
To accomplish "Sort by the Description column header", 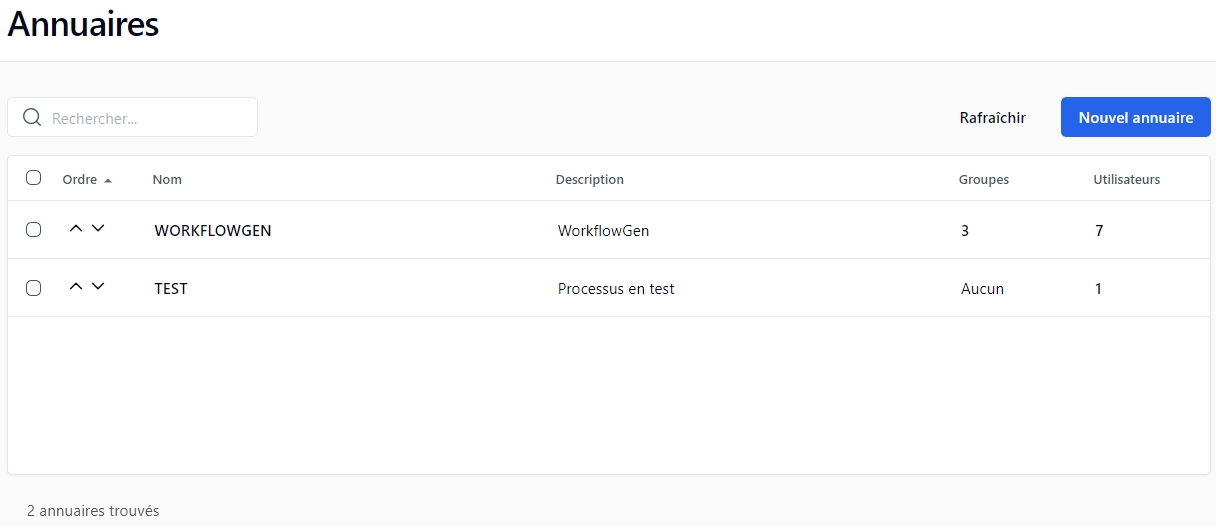I will (x=589, y=180).
